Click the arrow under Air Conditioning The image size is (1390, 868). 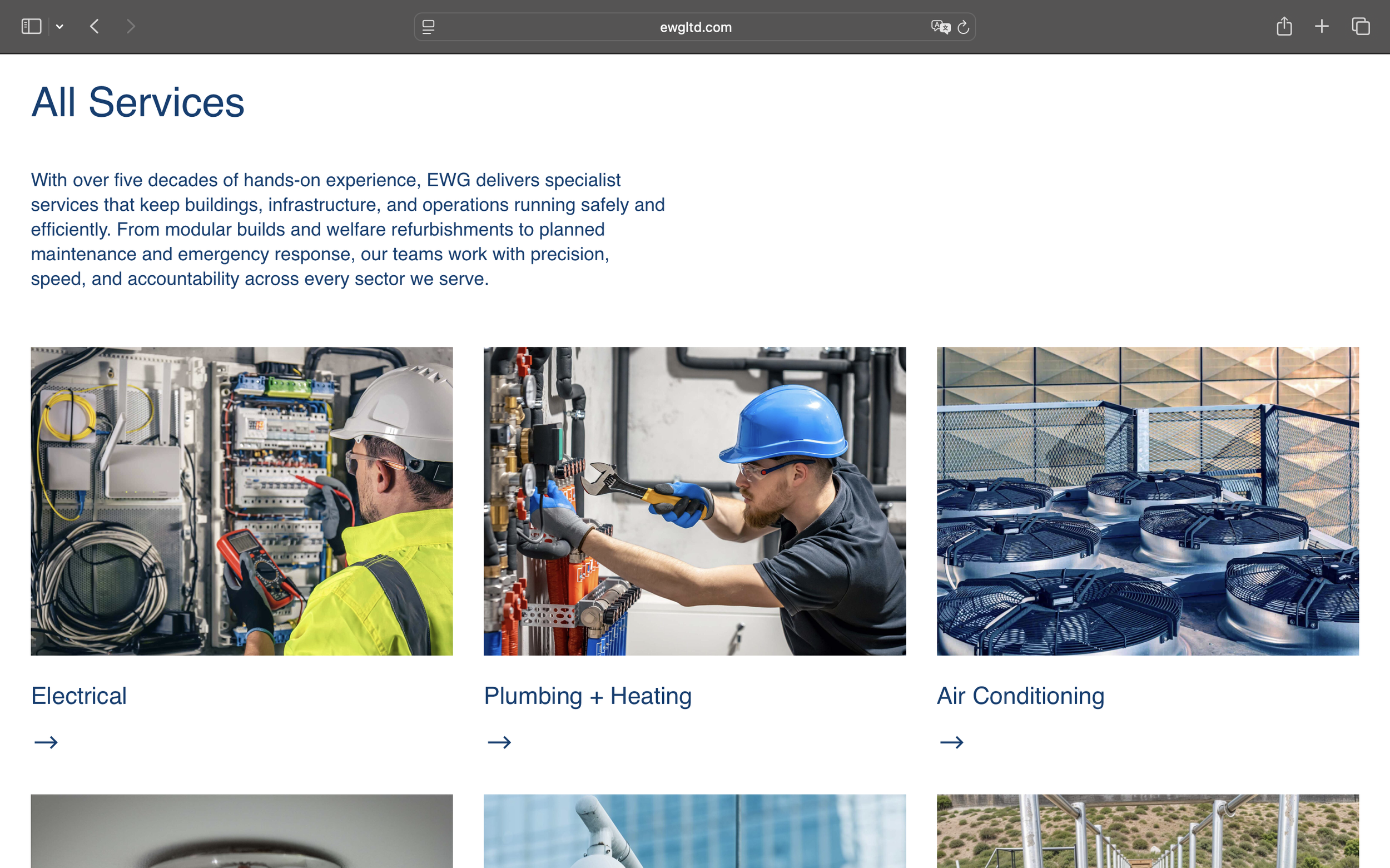951,742
